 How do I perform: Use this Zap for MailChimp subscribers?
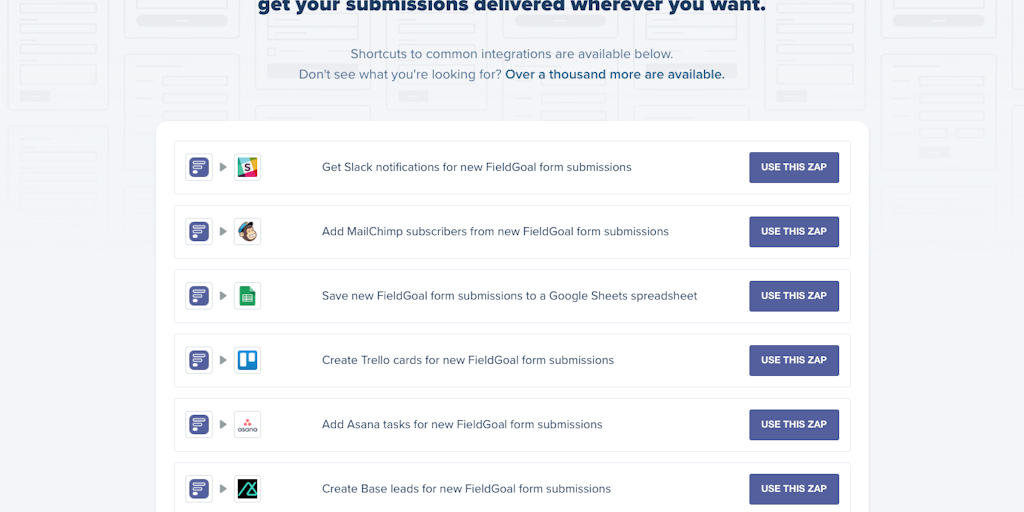793,231
